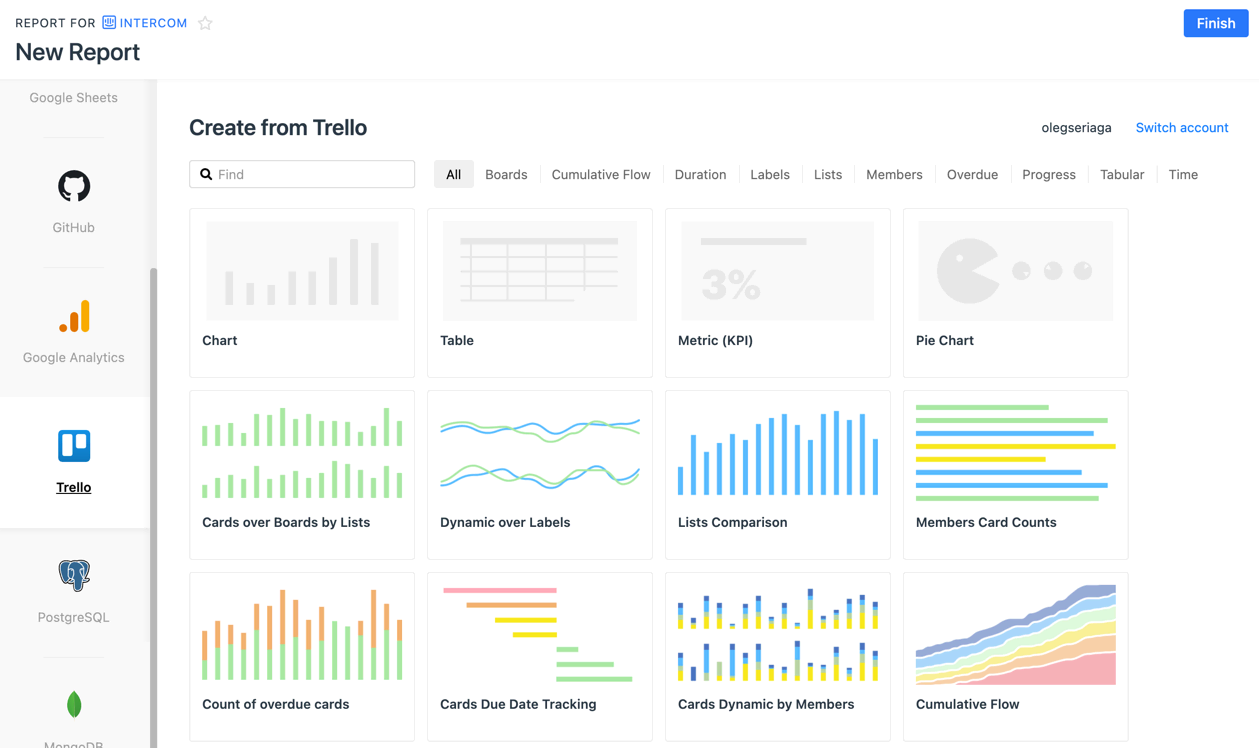
Task: Click the New Report title
Action: pyautogui.click(x=78, y=52)
